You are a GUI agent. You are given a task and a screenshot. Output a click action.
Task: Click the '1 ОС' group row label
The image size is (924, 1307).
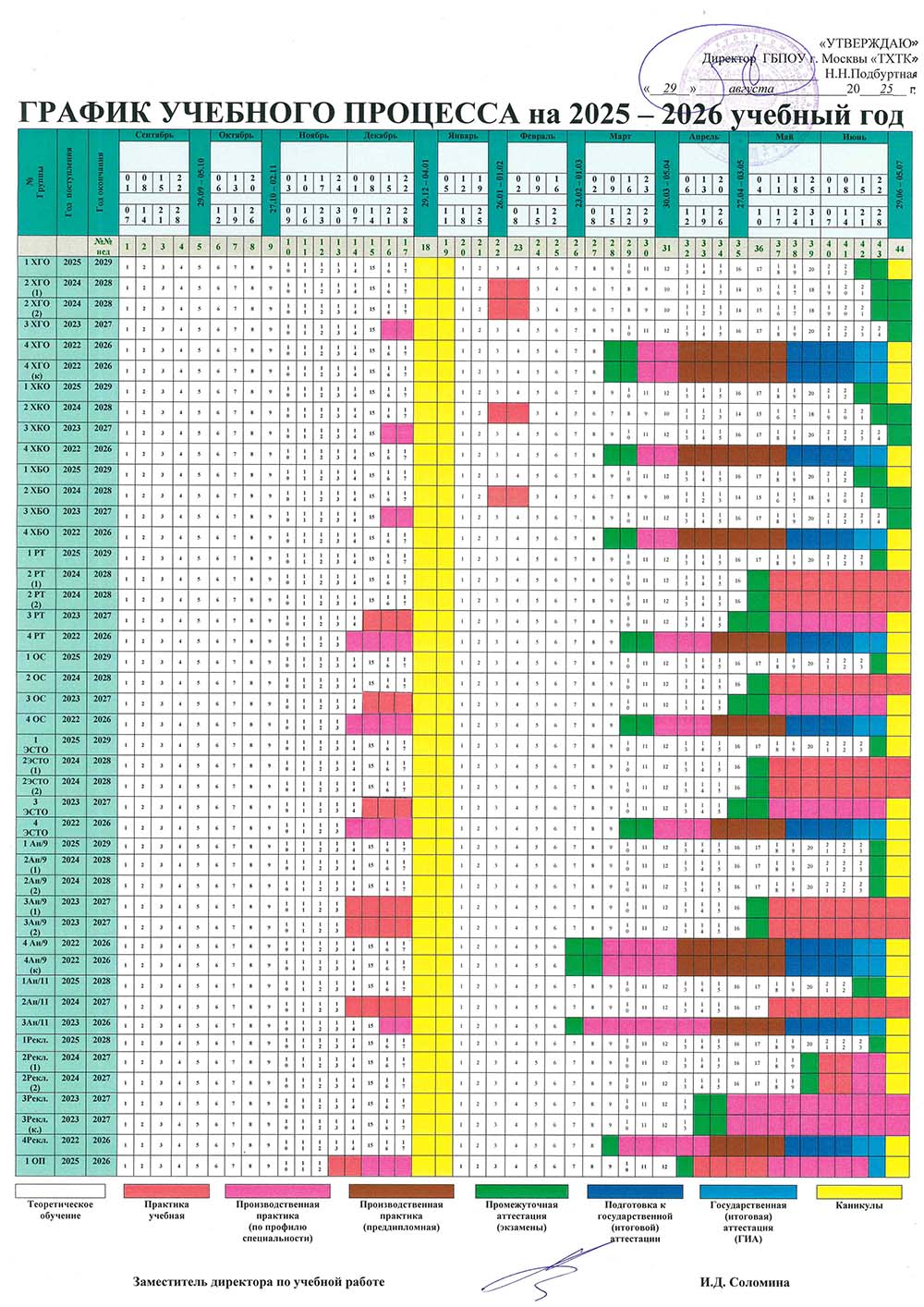[x=37, y=657]
